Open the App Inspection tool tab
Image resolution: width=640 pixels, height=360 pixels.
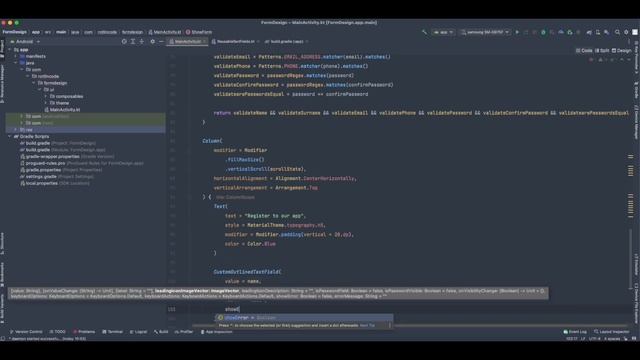tap(216, 332)
